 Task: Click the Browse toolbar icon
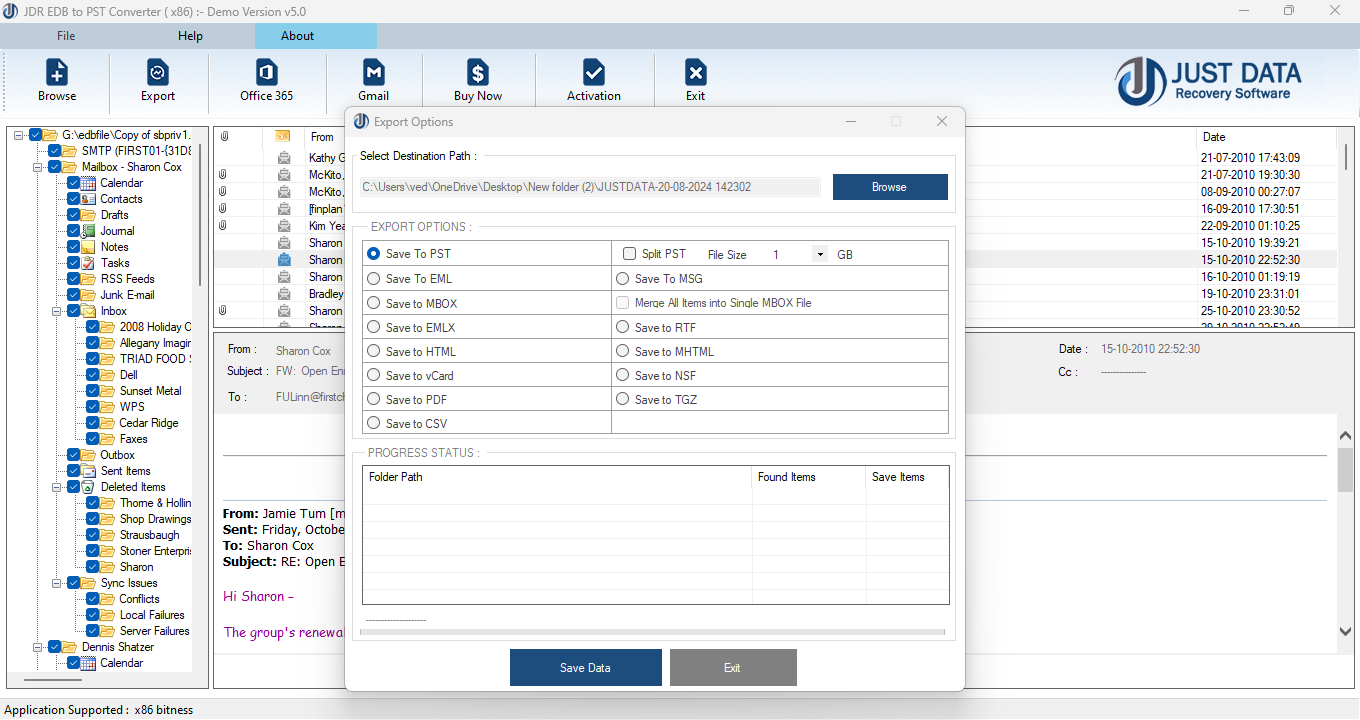point(57,73)
